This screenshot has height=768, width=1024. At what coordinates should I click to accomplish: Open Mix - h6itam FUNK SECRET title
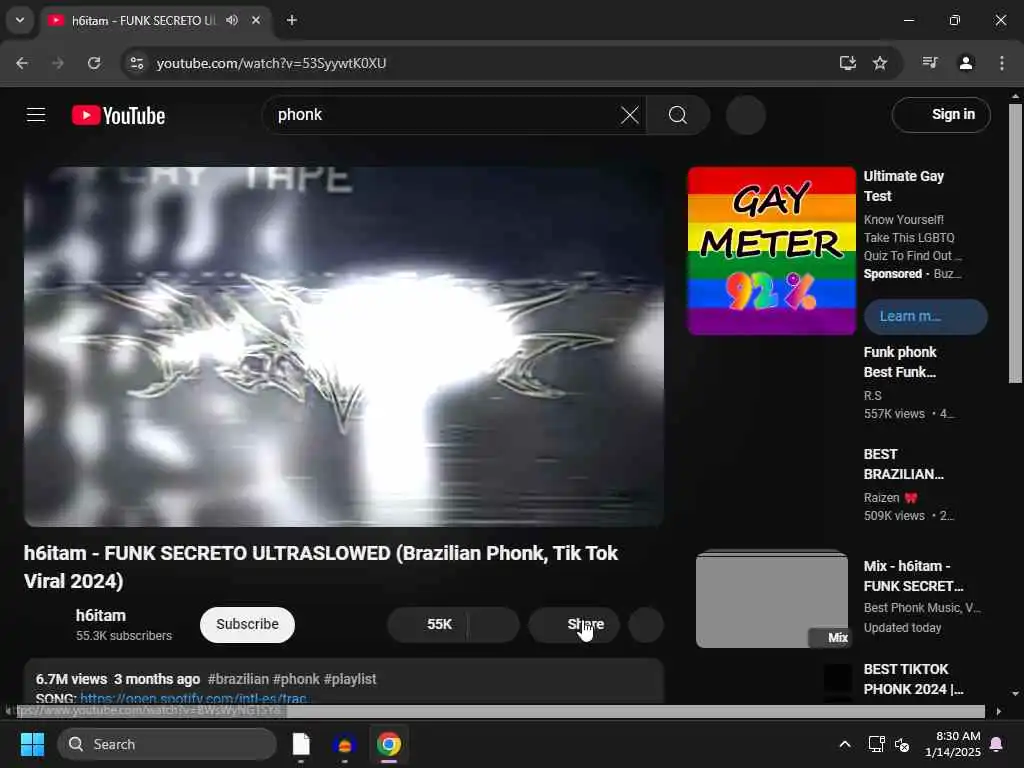[913, 576]
